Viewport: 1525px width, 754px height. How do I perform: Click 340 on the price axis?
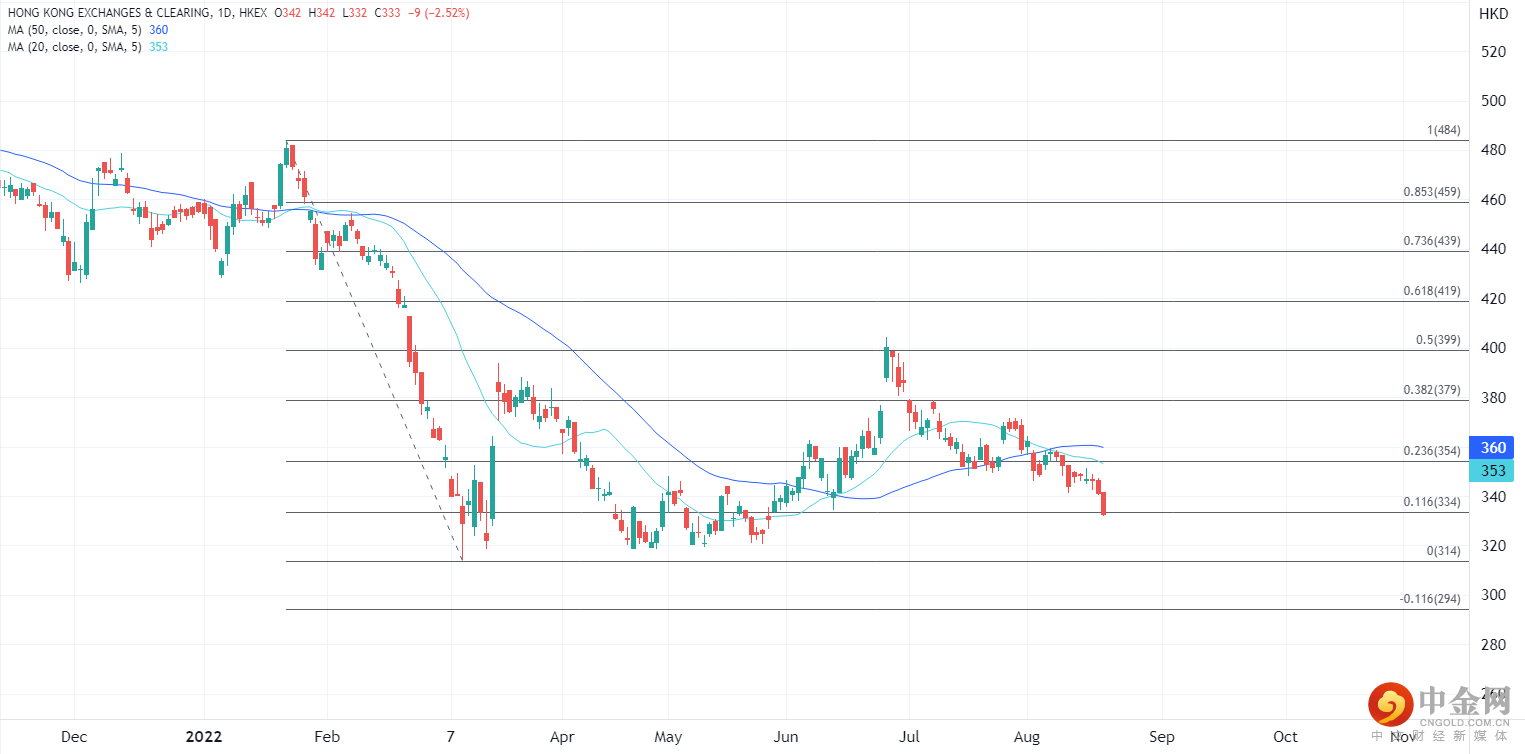(1493, 497)
